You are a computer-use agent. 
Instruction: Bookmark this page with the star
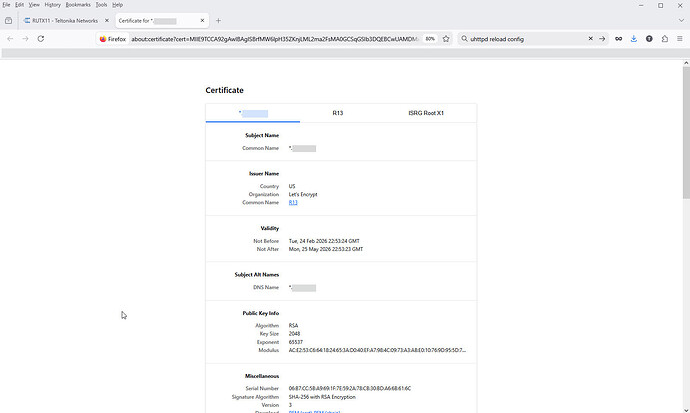pos(446,39)
